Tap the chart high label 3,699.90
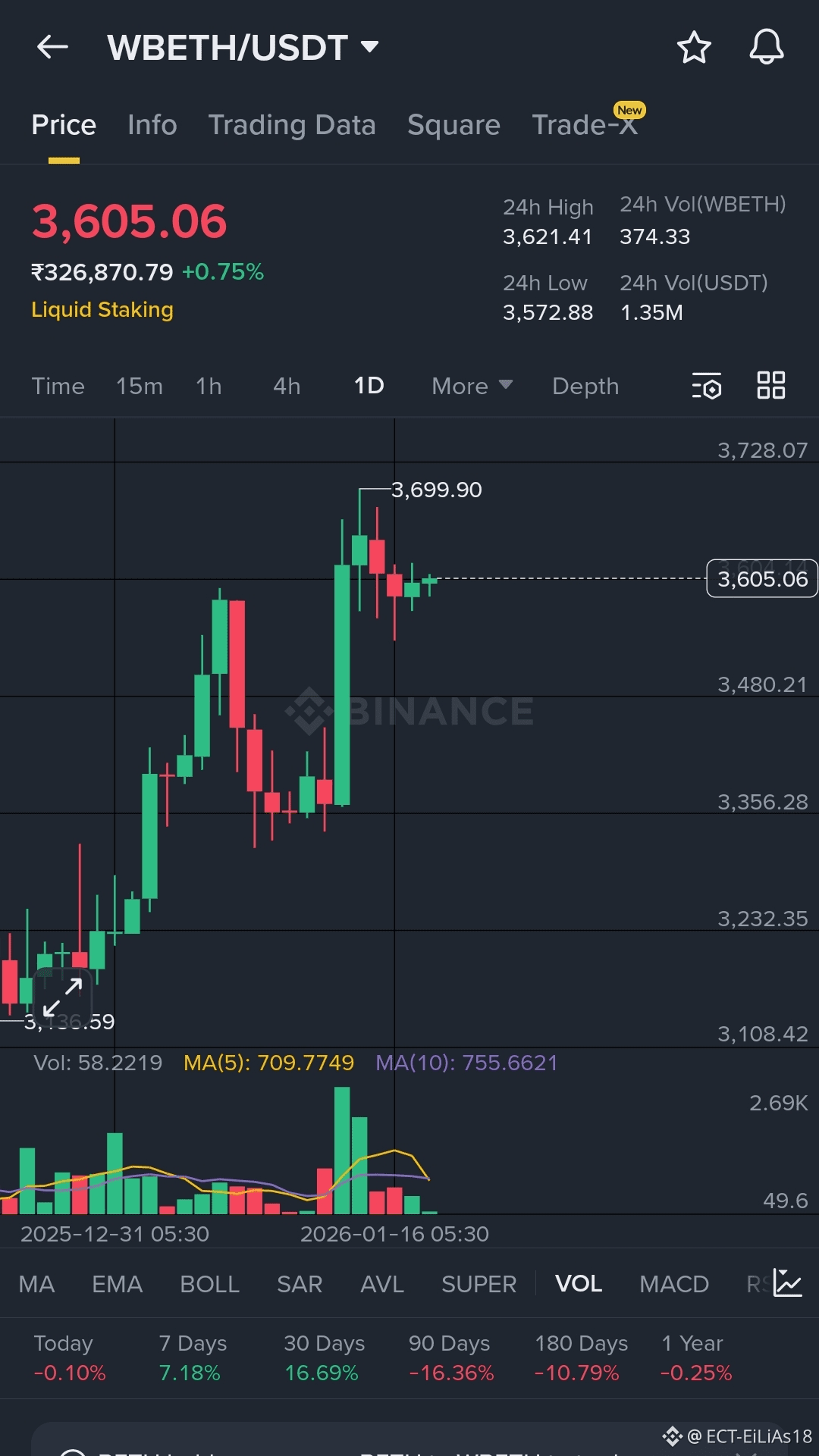The image size is (819, 1456). (436, 490)
